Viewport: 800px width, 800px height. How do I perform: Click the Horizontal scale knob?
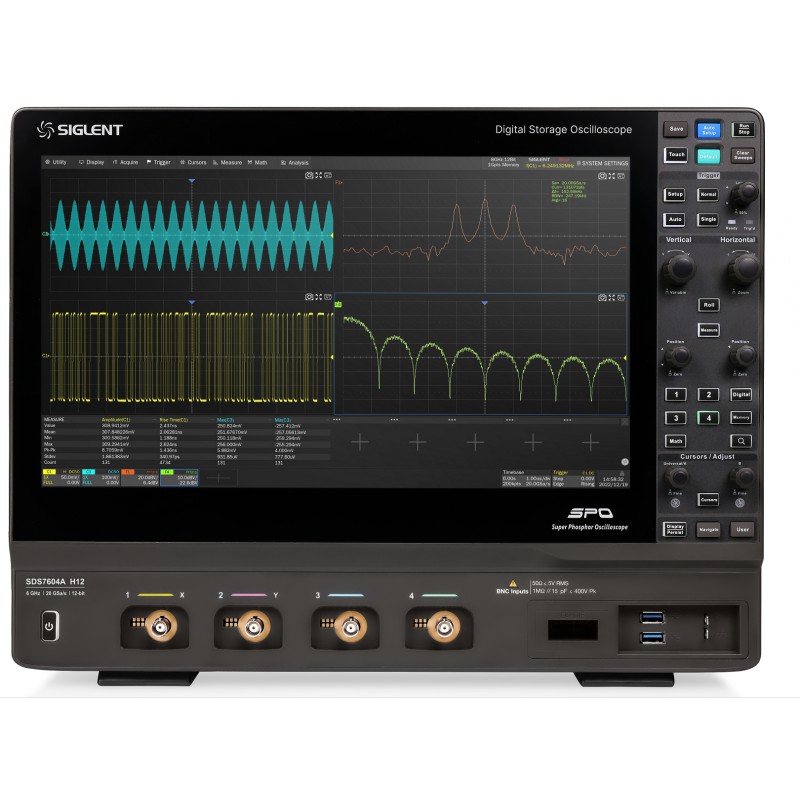744,268
